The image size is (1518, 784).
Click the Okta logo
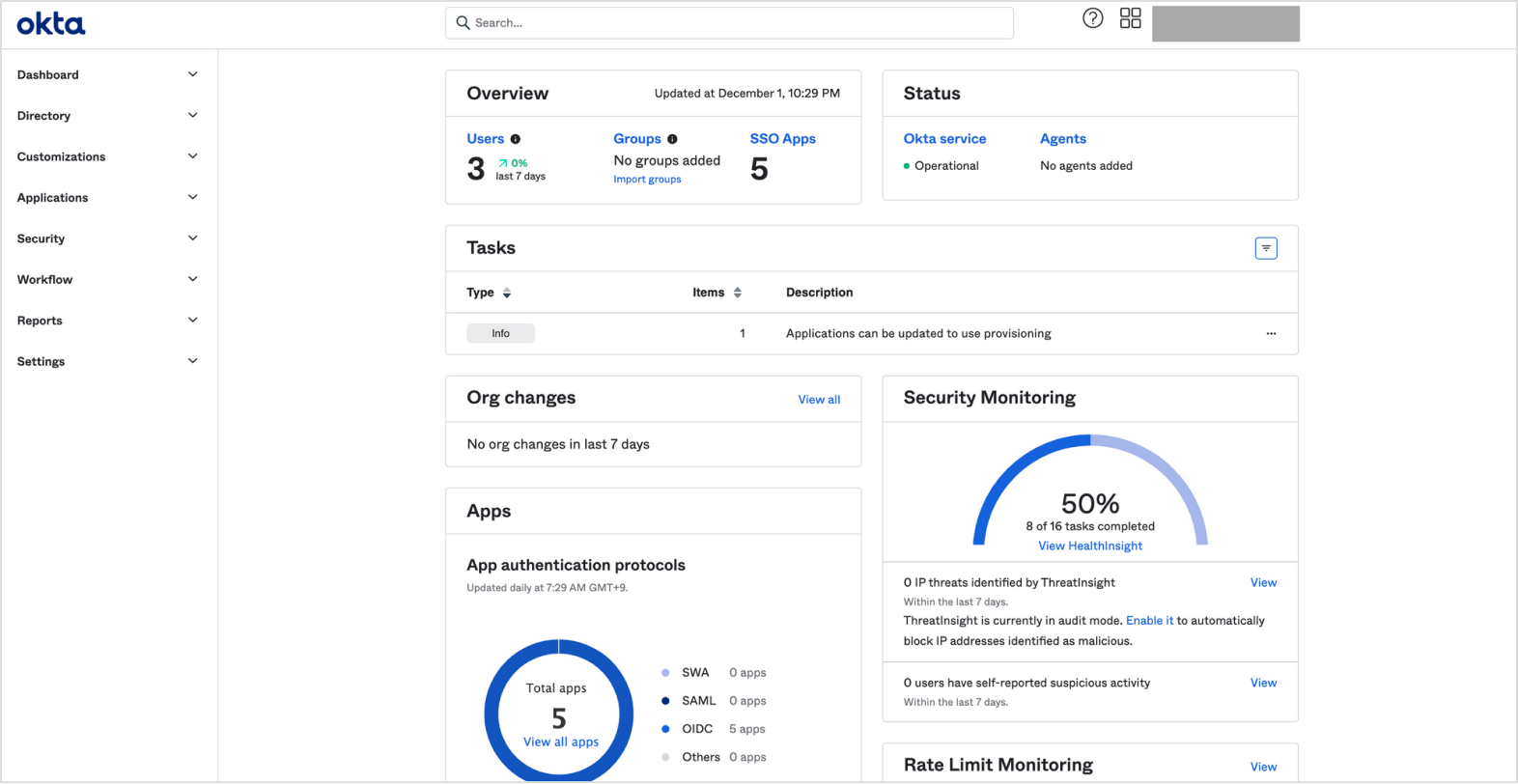click(x=51, y=23)
